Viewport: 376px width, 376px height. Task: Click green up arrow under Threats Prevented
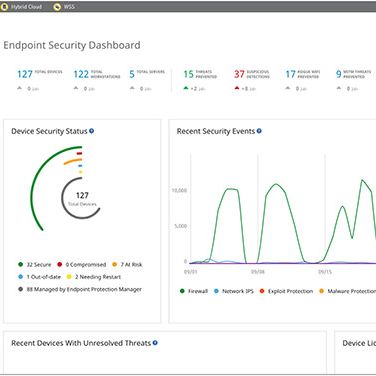pos(186,88)
